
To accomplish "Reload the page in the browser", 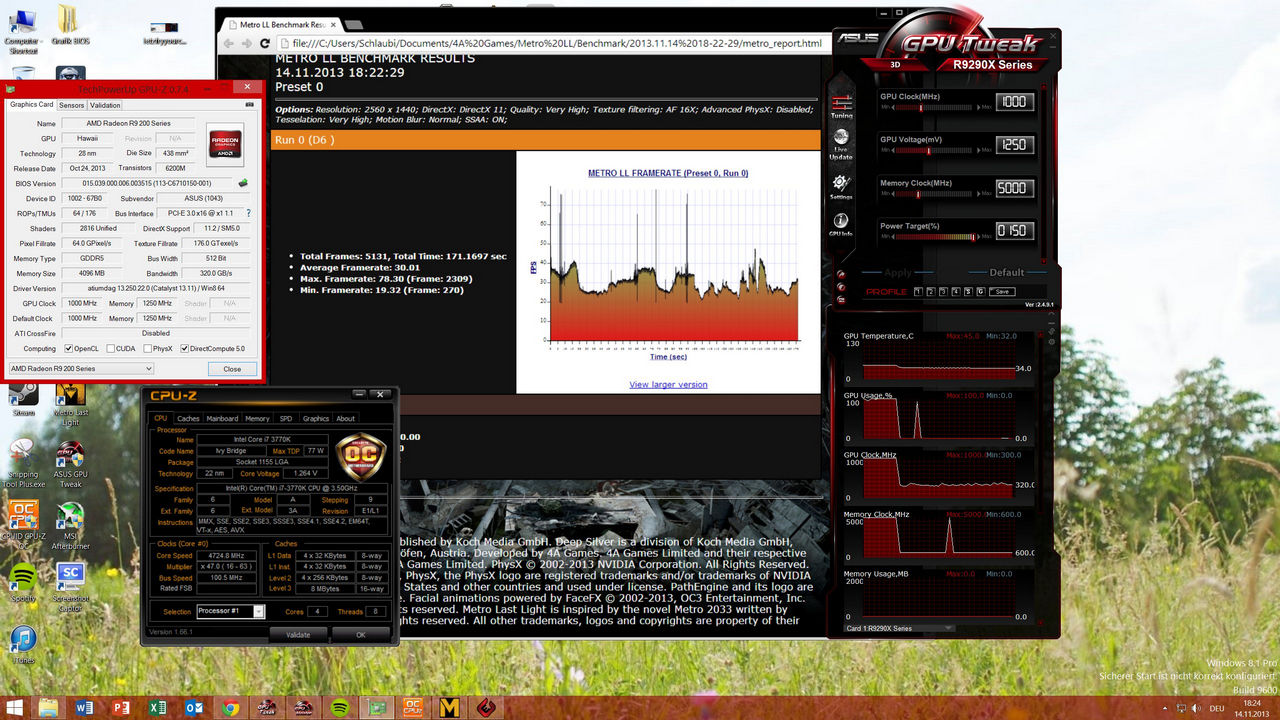I will (x=265, y=44).
